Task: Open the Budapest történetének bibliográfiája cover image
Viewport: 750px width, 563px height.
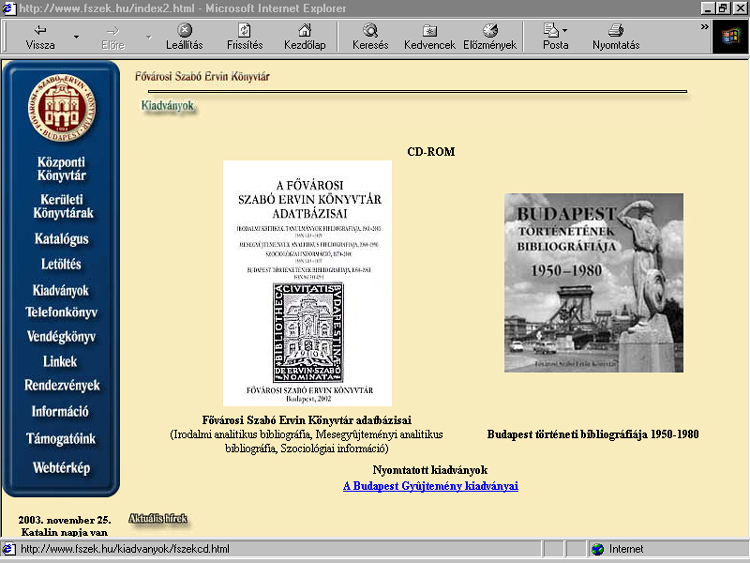Action: click(x=594, y=283)
